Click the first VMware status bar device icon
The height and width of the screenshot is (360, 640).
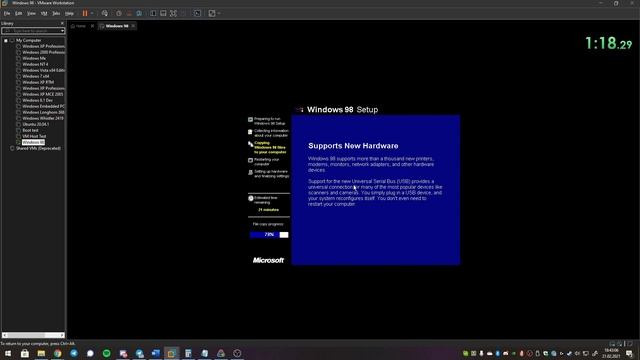point(612,344)
